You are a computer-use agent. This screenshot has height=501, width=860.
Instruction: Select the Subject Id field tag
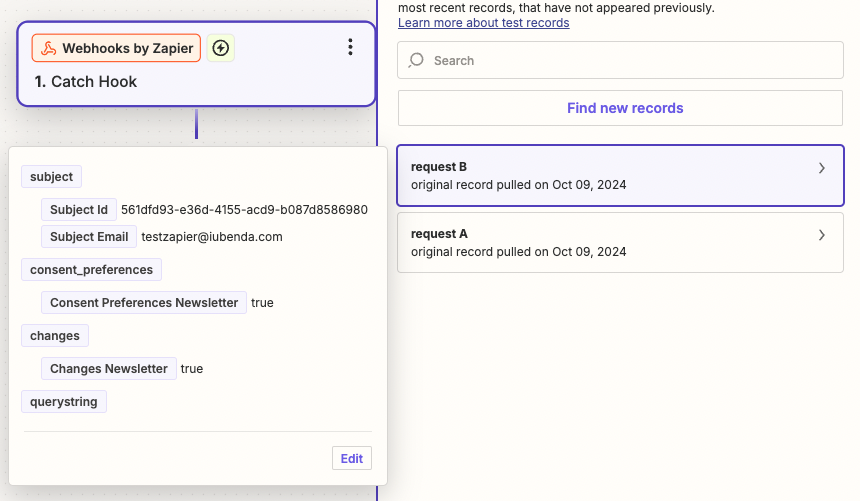click(x=79, y=210)
